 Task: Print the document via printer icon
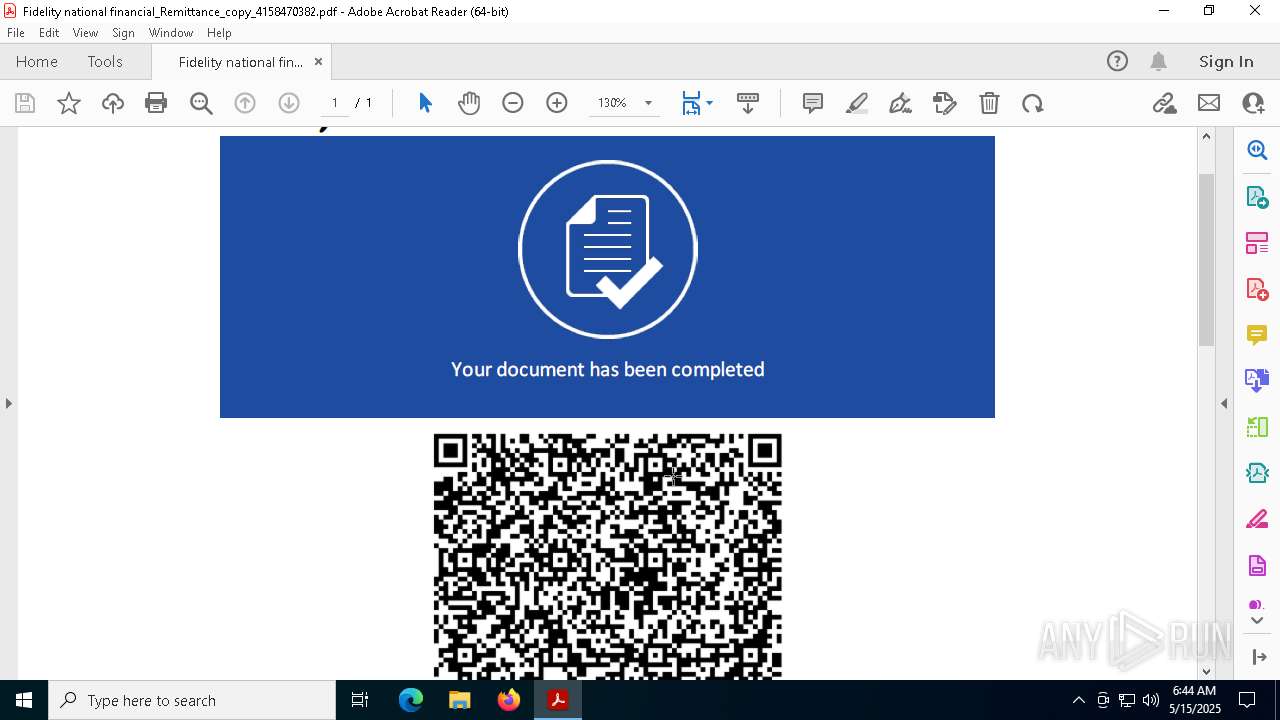tap(156, 103)
